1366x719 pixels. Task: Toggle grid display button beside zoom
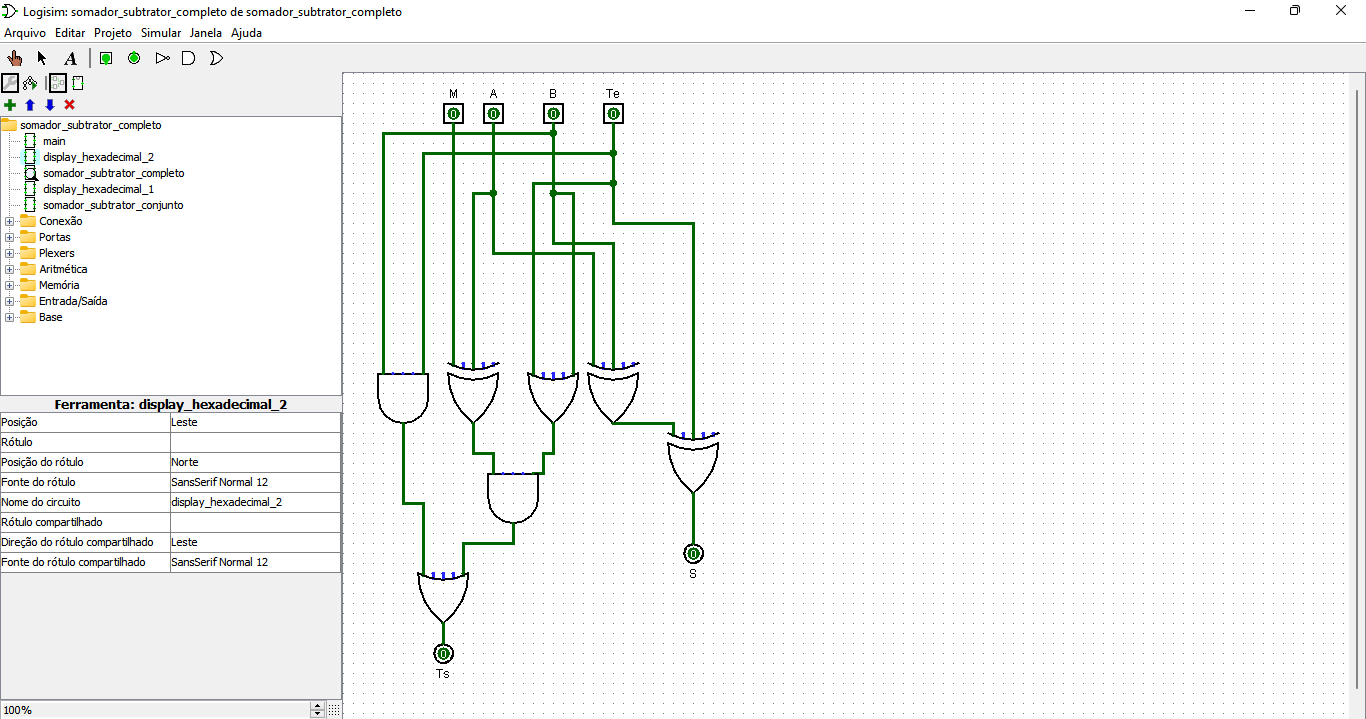tap(334, 710)
